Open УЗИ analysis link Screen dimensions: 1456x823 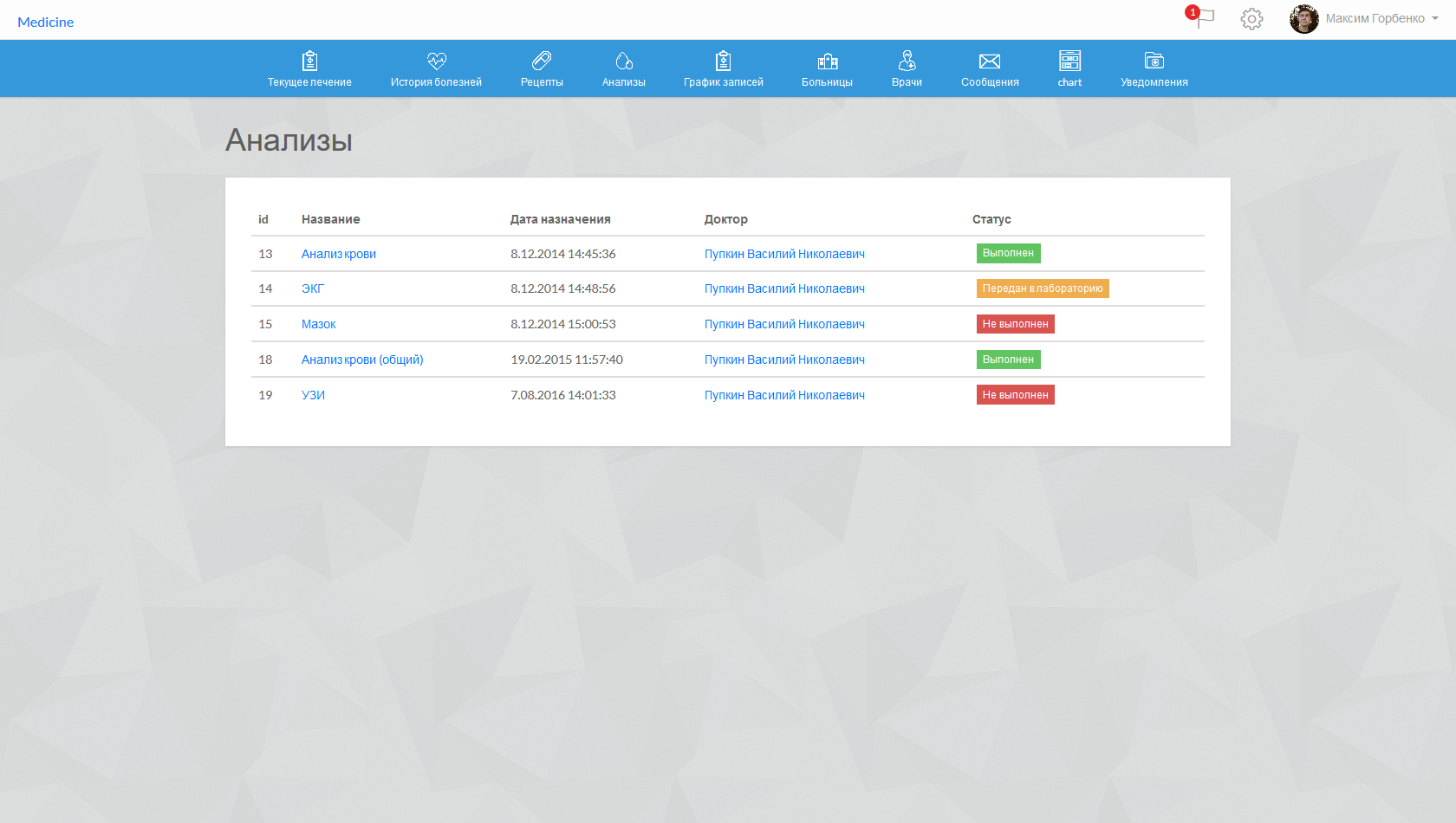[313, 395]
